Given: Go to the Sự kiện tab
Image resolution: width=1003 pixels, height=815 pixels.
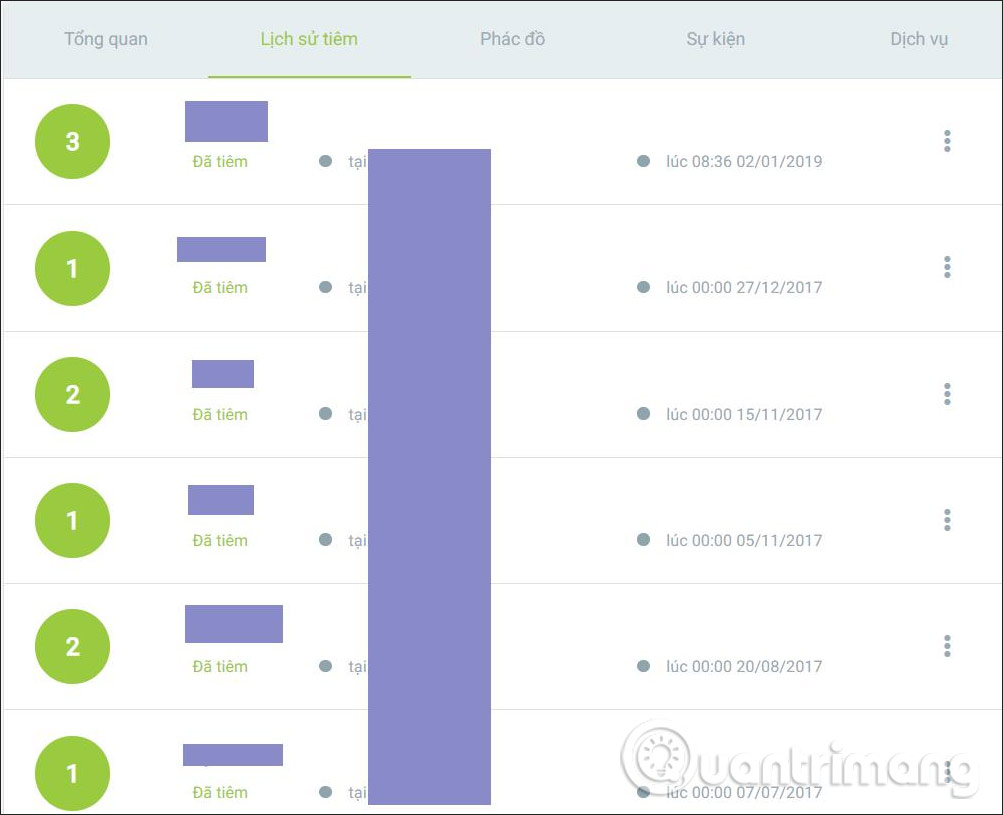Looking at the screenshot, I should pyautogui.click(x=715, y=39).
